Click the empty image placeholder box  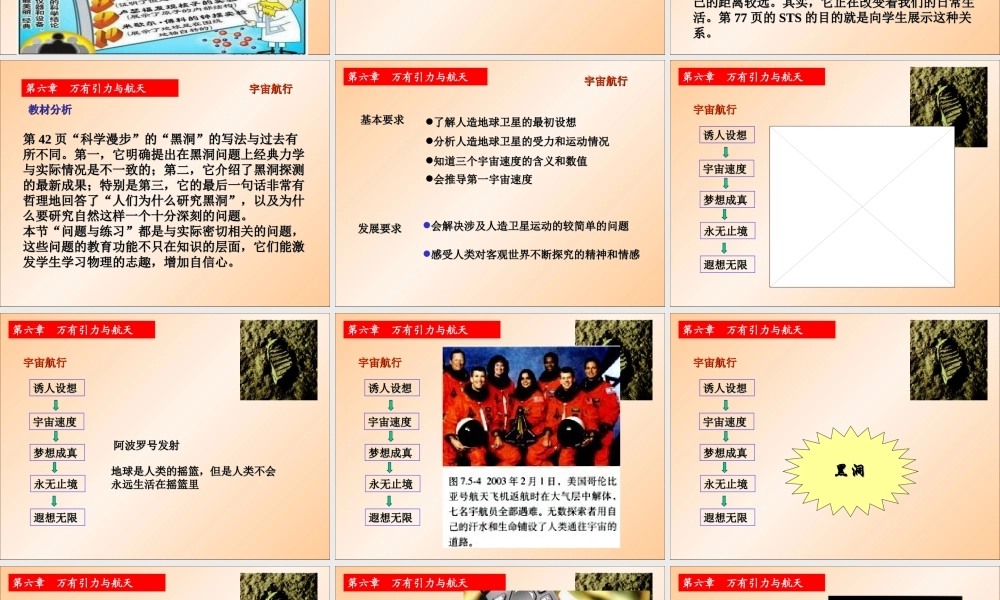862,207
